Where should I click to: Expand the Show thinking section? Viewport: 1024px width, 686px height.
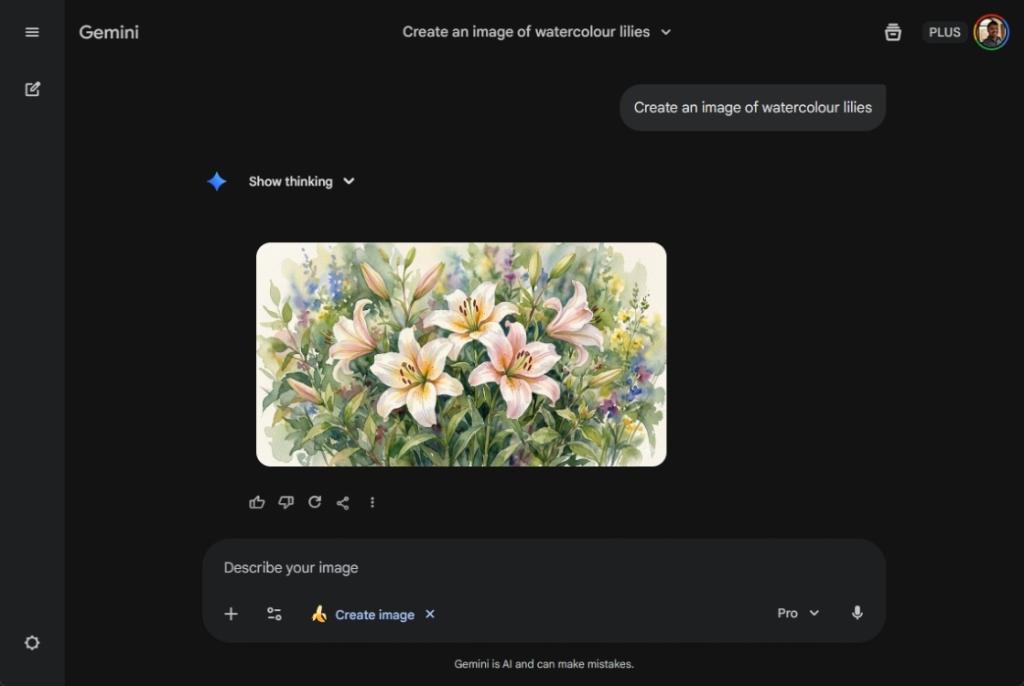[301, 181]
